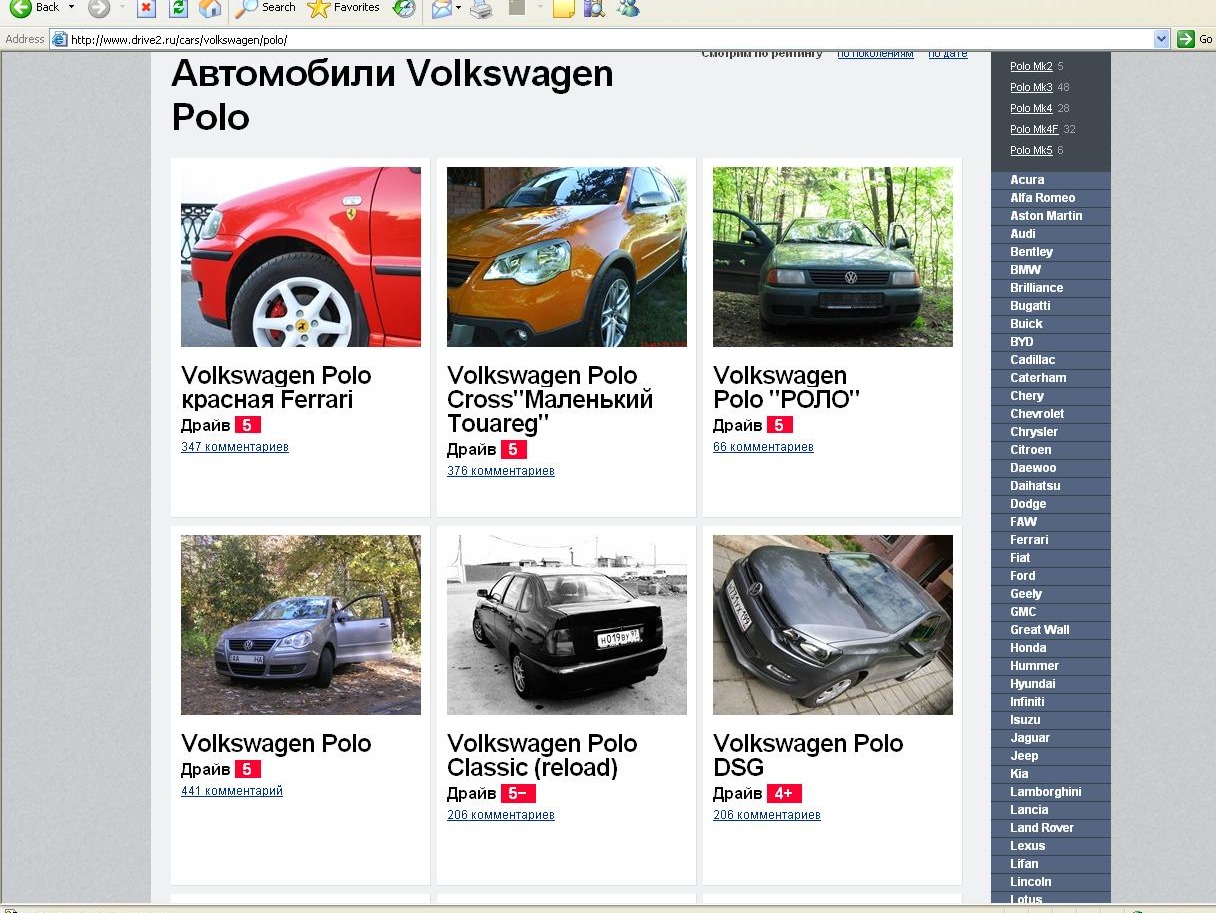Open the 441 комментарий link
Screen dimensions: 1216x913
(x=232, y=791)
